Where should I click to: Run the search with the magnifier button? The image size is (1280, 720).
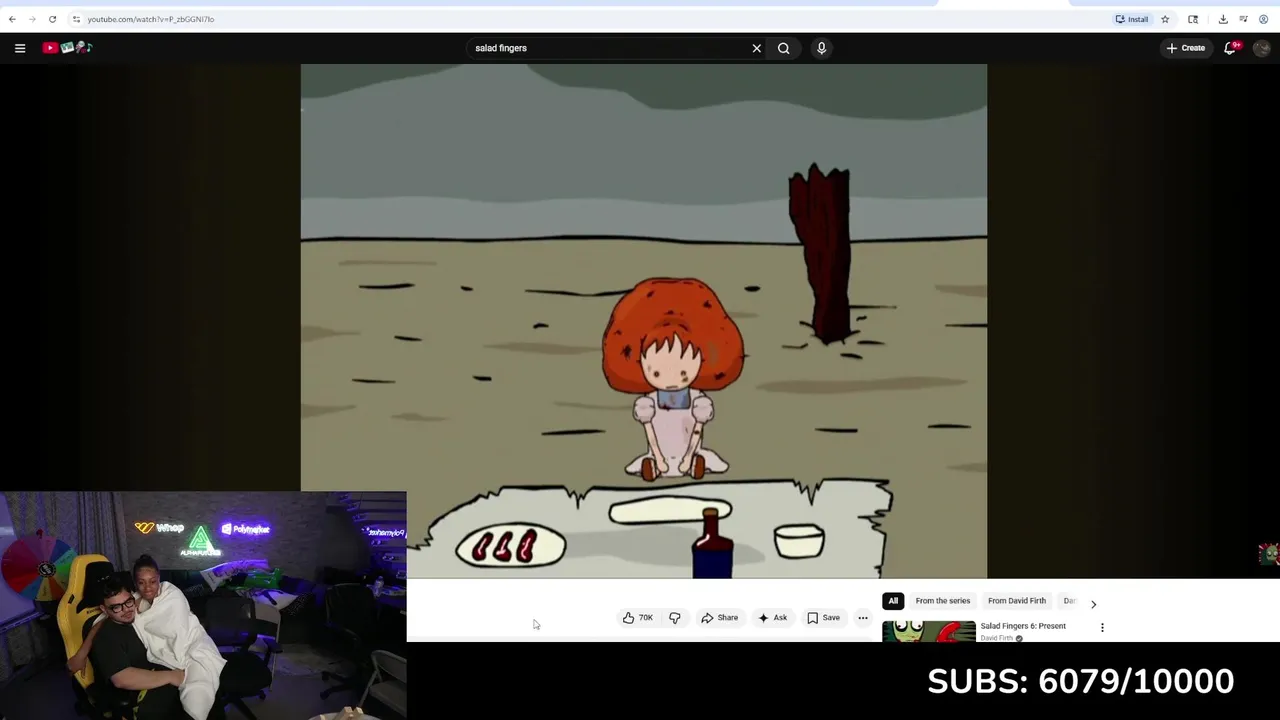(x=784, y=48)
